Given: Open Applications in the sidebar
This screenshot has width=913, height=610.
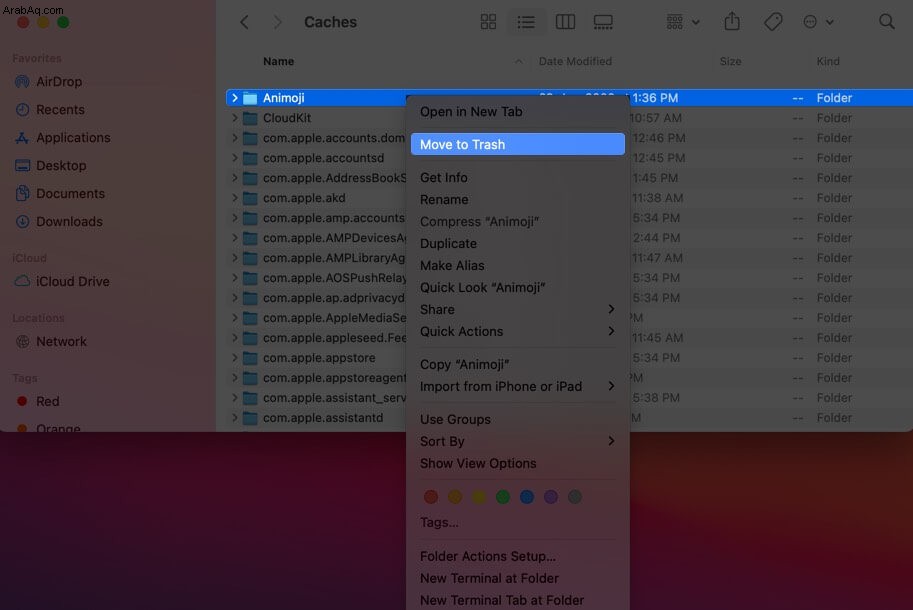Looking at the screenshot, I should coord(62,137).
